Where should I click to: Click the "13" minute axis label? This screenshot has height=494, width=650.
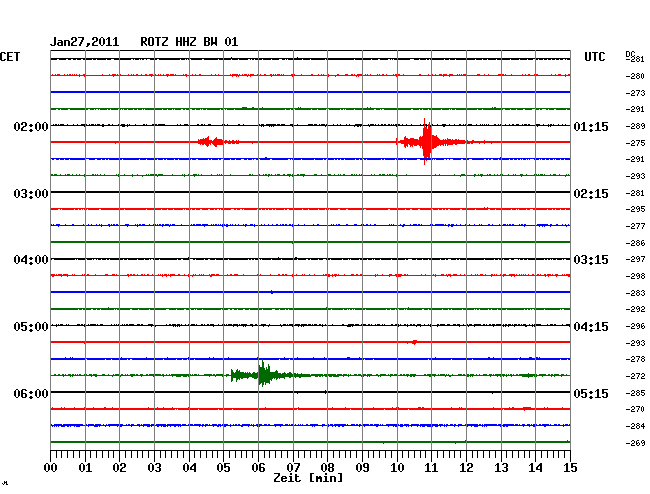coord(501,468)
